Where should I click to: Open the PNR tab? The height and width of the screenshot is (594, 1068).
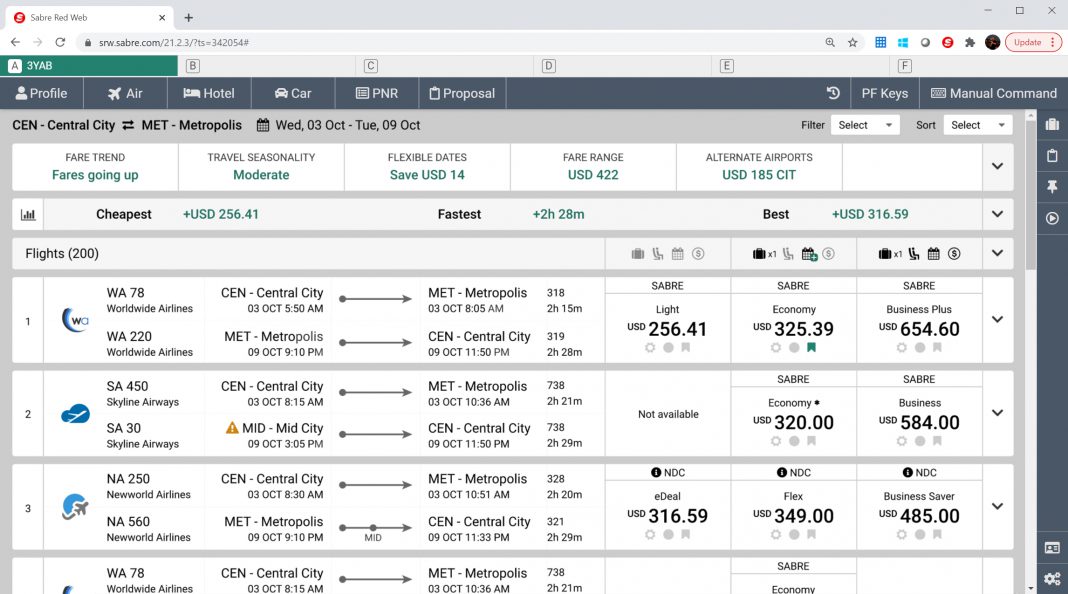(x=377, y=93)
